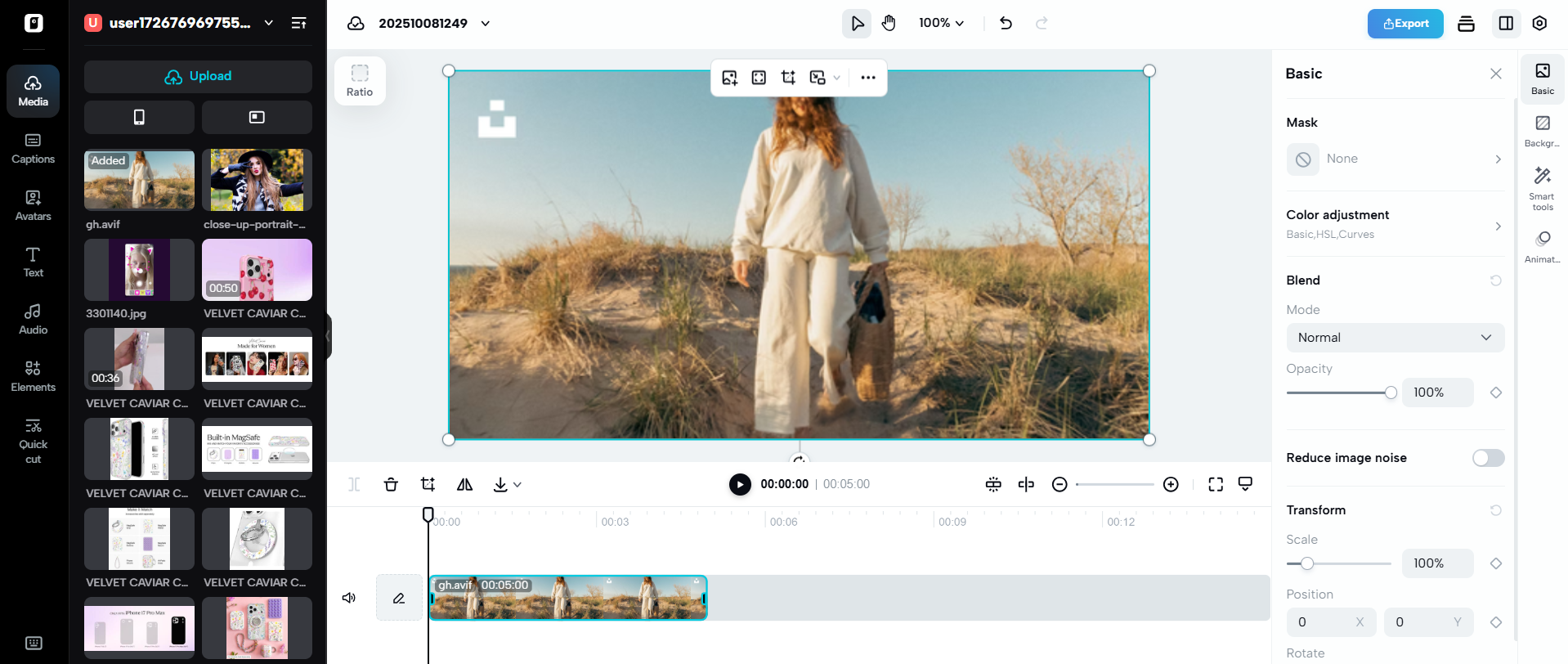Switch to the Elements tab
The width and height of the screenshot is (1568, 664).
[x=34, y=376]
